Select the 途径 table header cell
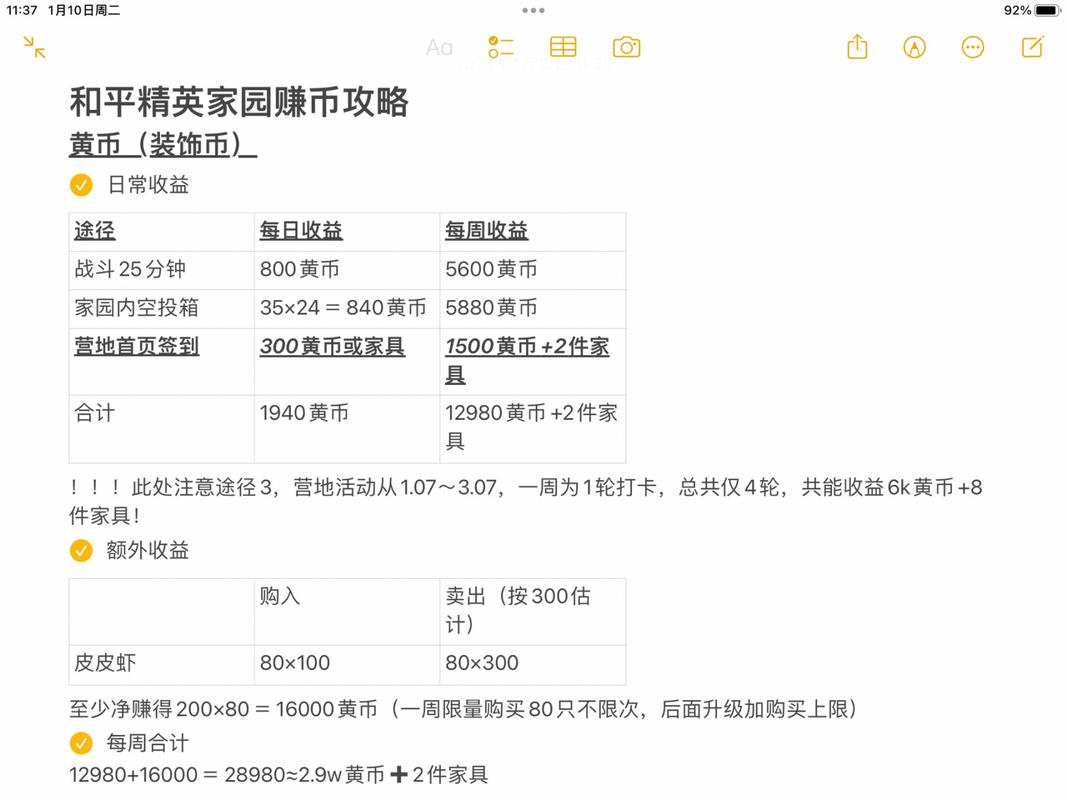 161,231
